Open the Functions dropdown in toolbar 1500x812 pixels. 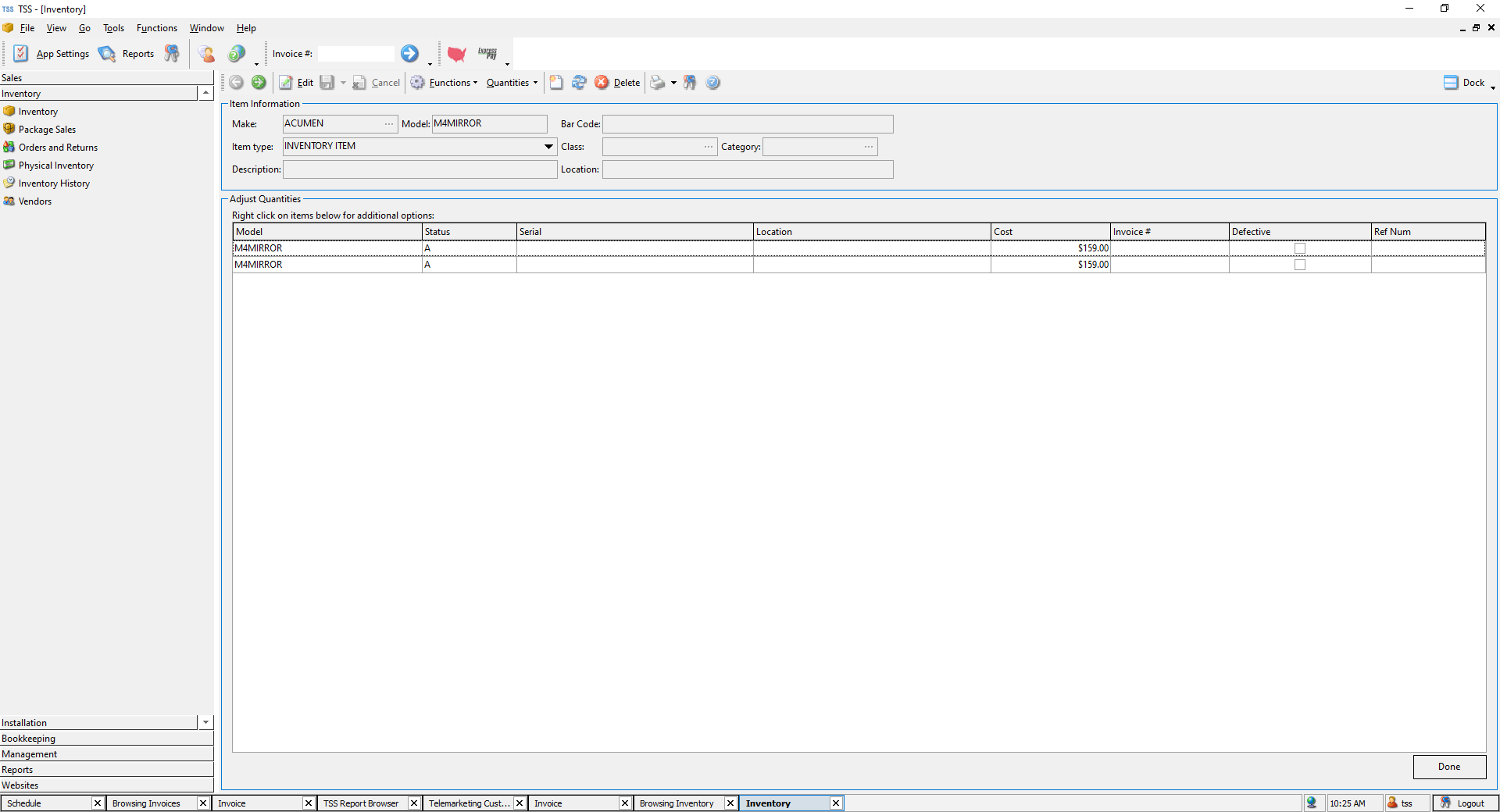(x=444, y=83)
